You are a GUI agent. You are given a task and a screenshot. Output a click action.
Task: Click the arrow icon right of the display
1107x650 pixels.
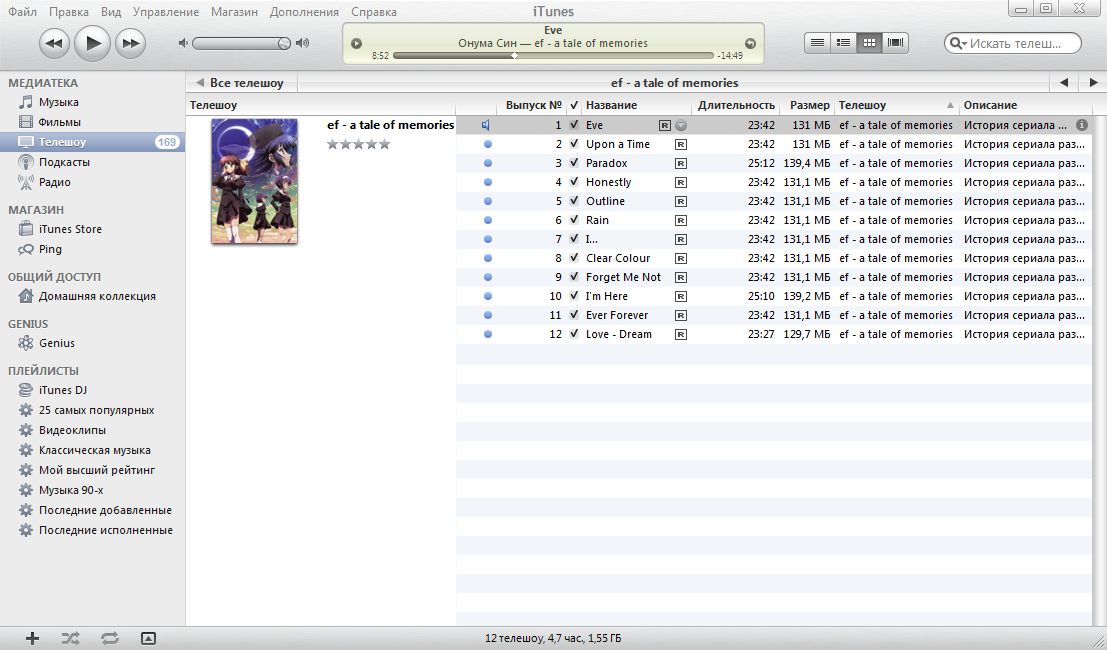tap(750, 44)
